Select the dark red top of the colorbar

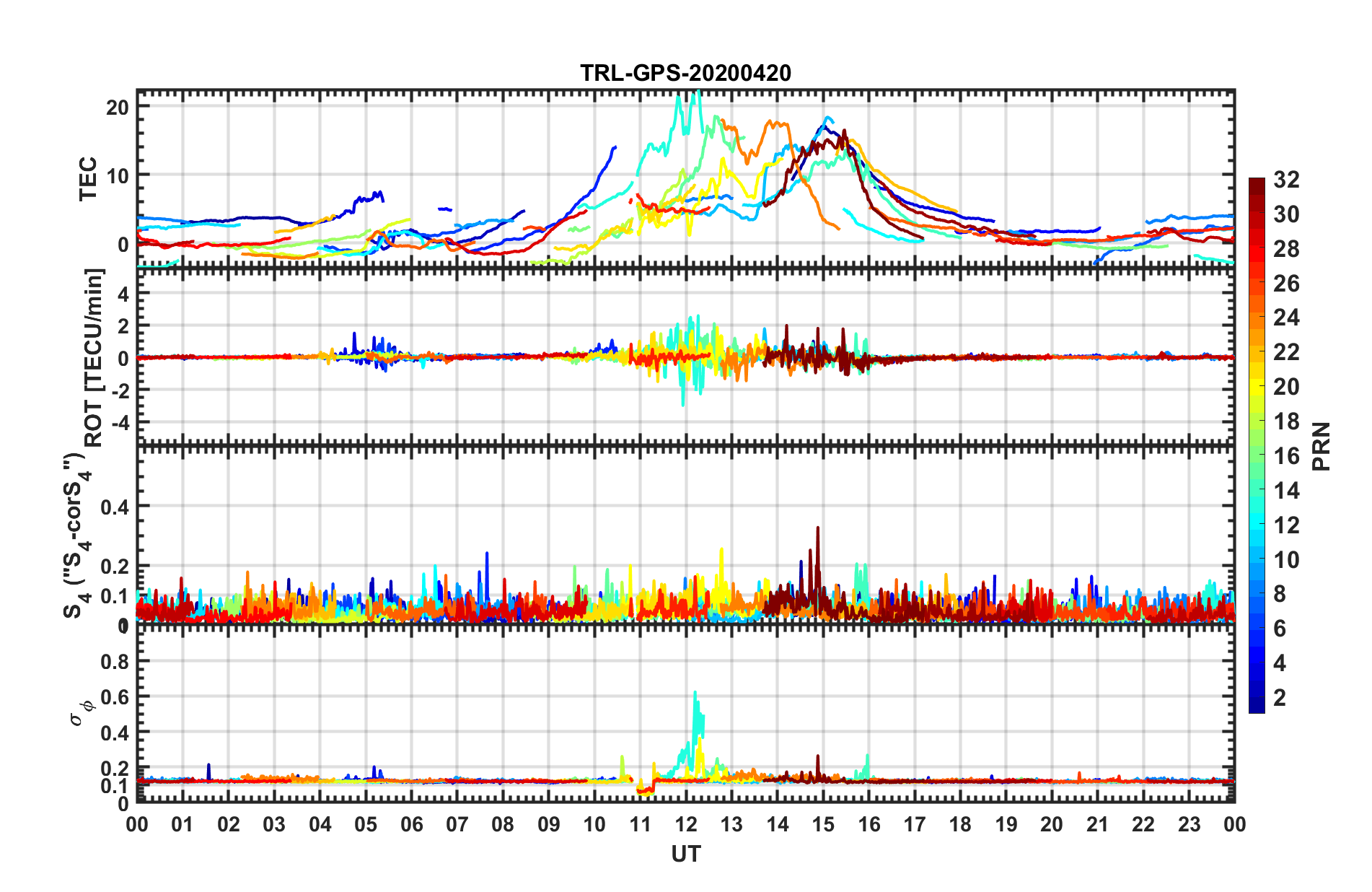coord(1257,185)
